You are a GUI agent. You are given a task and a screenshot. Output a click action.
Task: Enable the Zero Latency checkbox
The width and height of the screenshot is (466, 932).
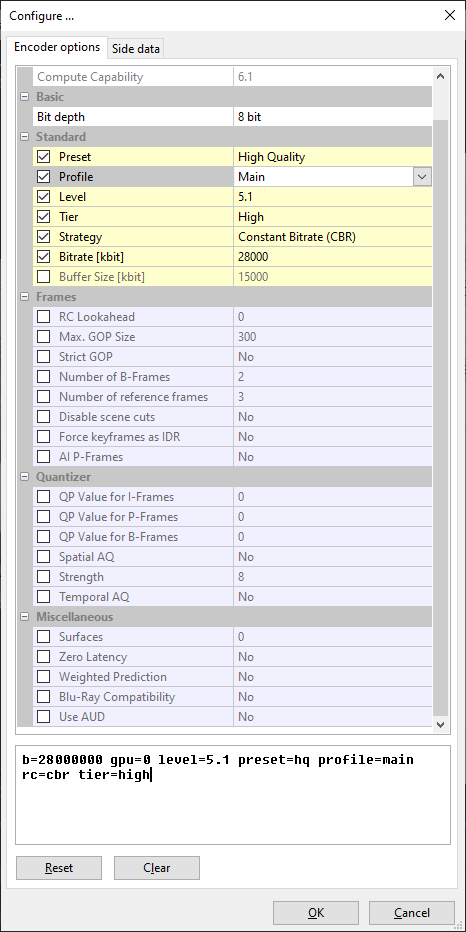[43, 657]
